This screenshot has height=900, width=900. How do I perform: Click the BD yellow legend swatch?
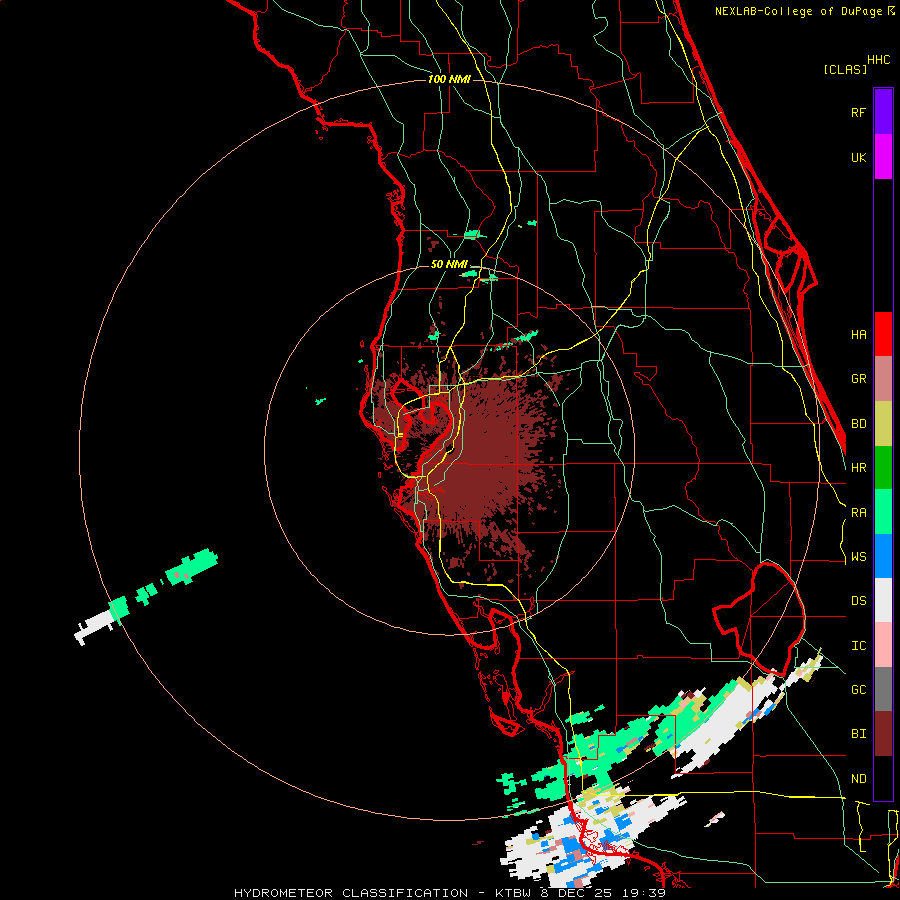click(883, 423)
